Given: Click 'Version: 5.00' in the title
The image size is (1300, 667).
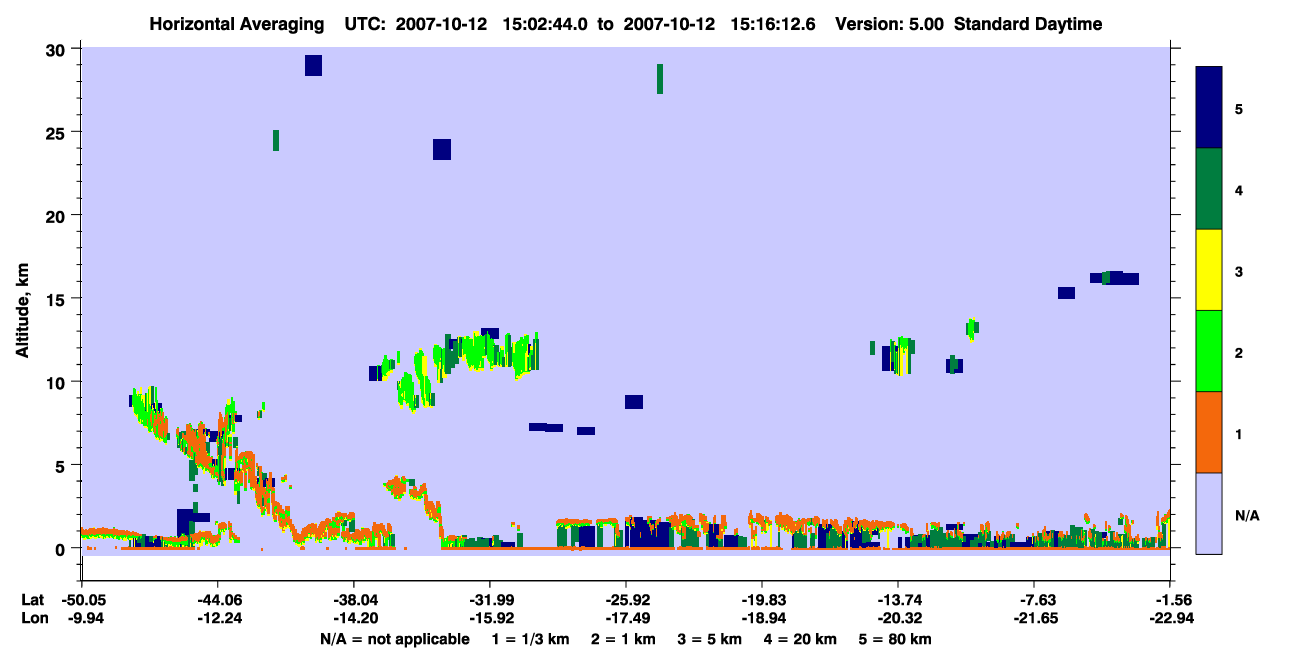Looking at the screenshot, I should [x=887, y=24].
